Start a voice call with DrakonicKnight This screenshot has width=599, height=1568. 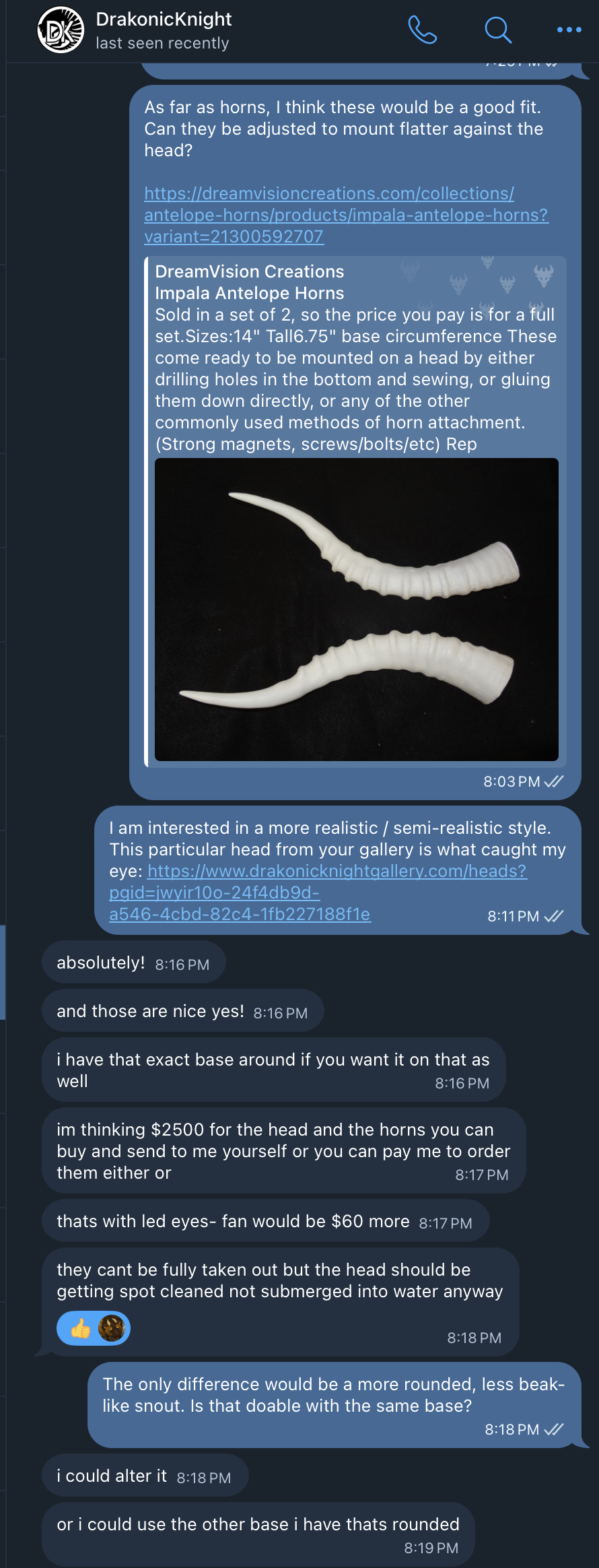(x=423, y=30)
